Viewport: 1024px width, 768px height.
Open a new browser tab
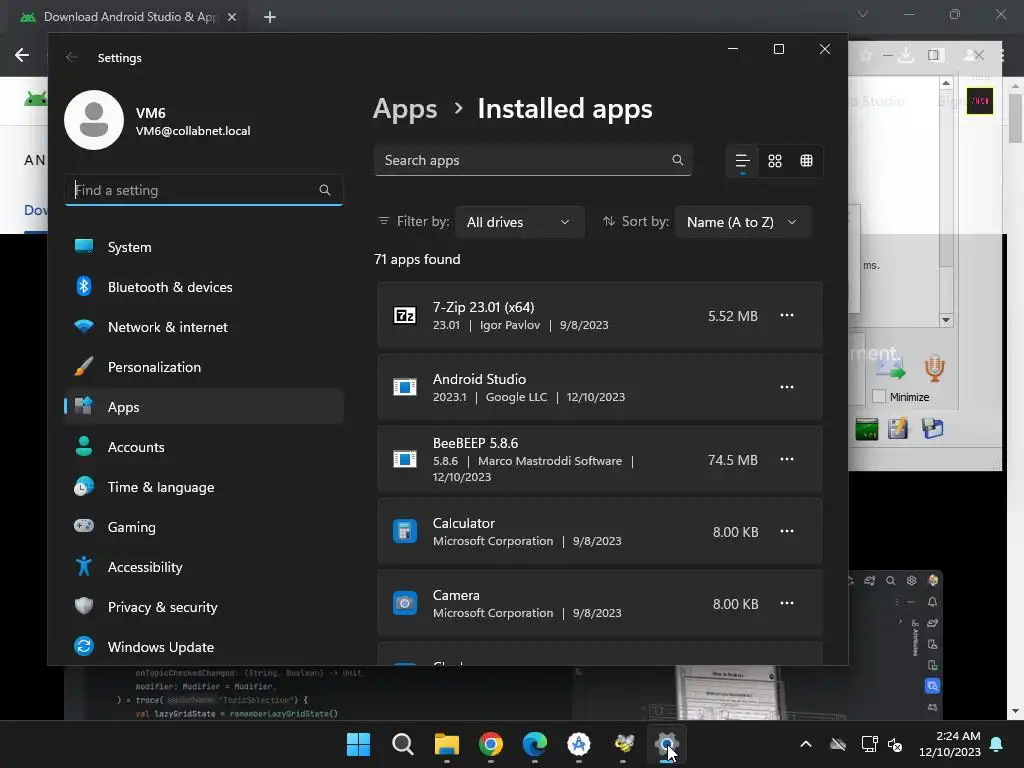(270, 17)
